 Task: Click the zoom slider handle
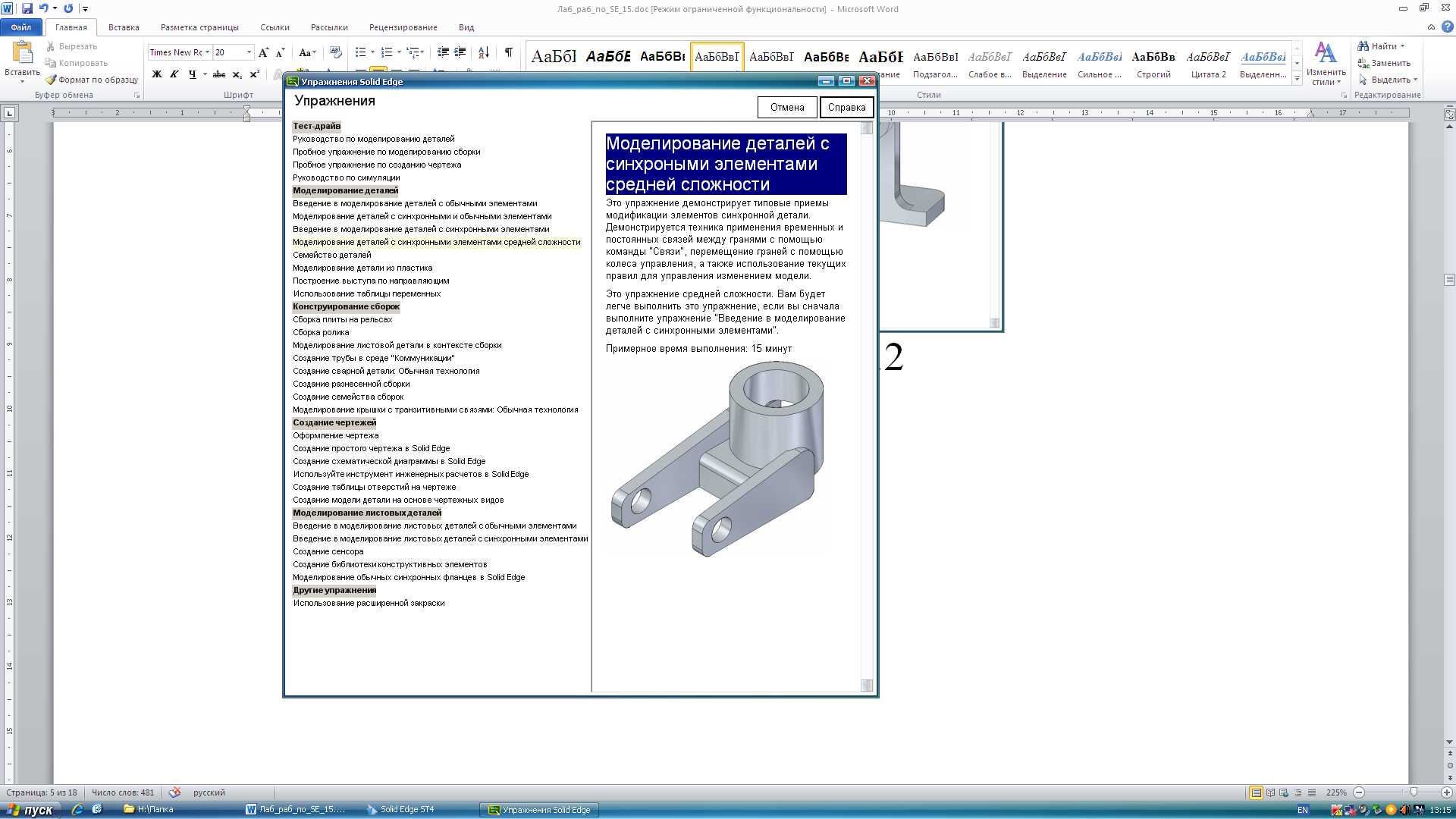coord(1413,792)
